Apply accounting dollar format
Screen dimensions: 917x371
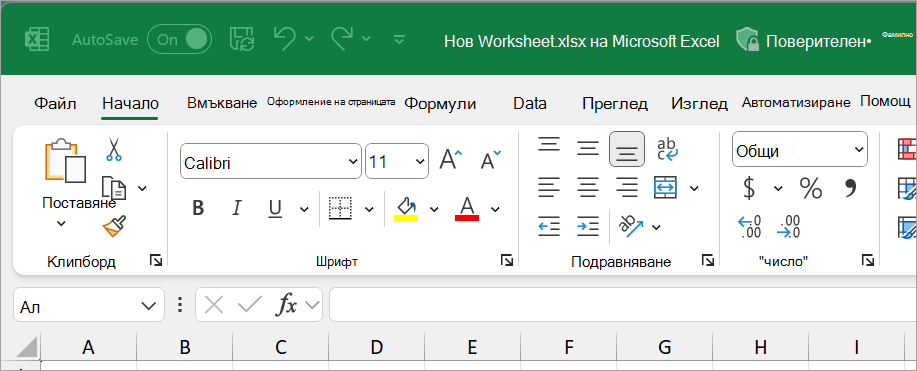[x=749, y=188]
